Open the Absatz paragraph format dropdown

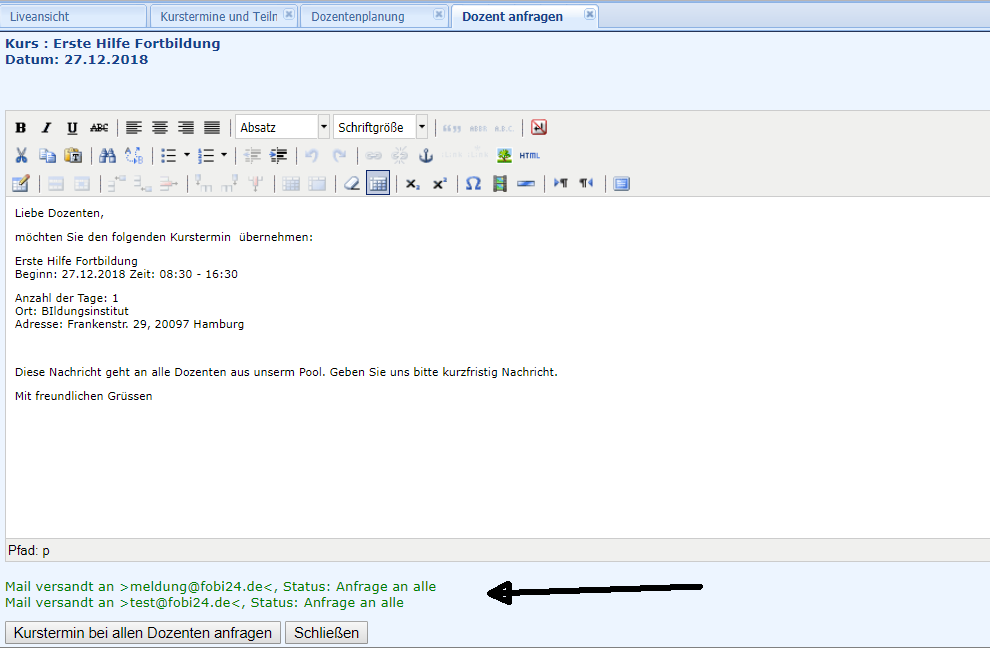[x=282, y=128]
